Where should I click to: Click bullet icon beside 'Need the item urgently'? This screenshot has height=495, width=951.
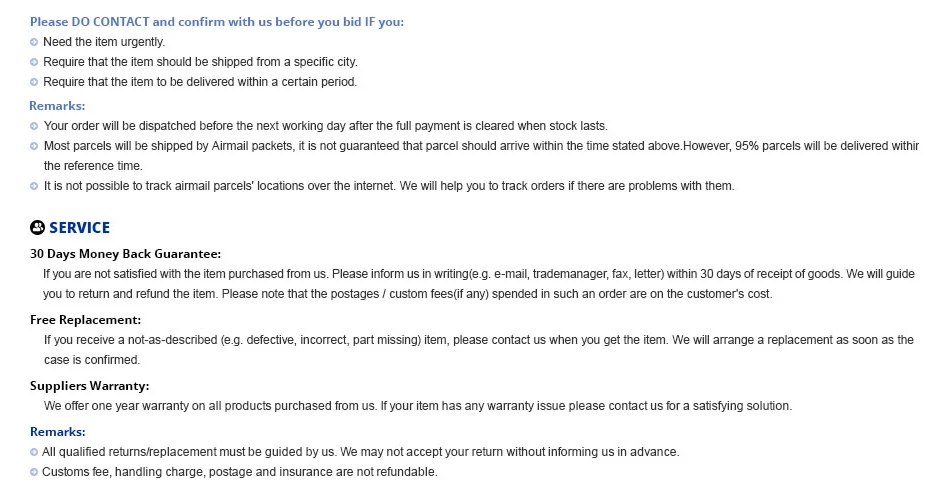coord(34,42)
